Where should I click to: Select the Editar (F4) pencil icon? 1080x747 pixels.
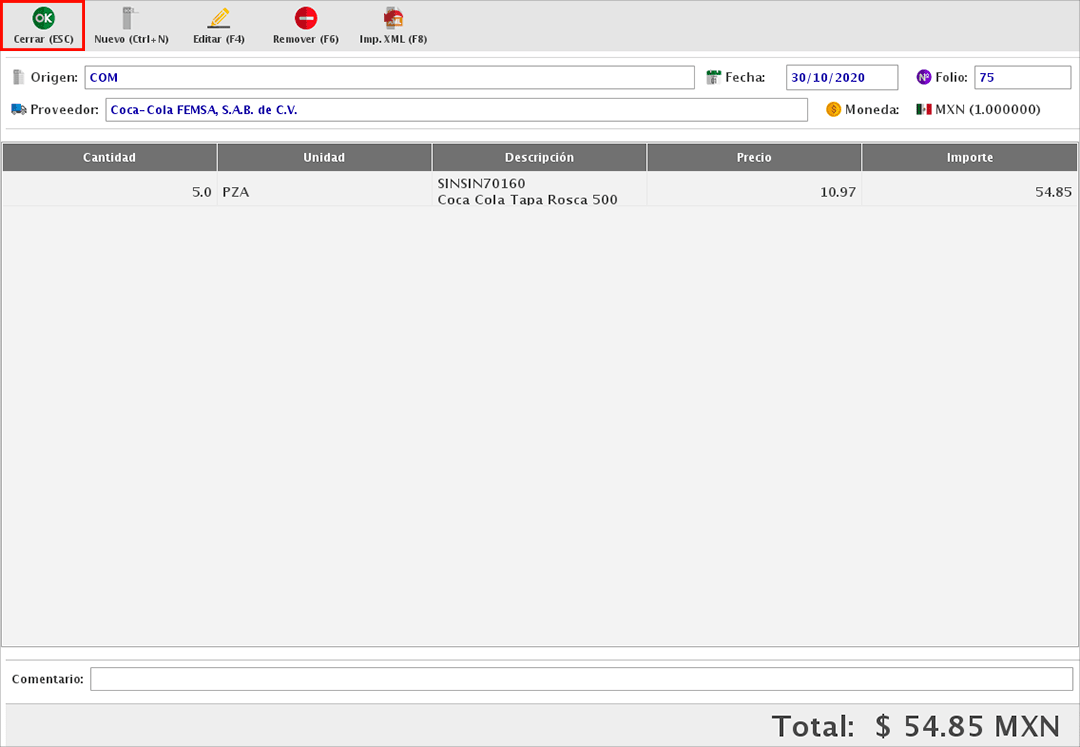(x=218, y=18)
